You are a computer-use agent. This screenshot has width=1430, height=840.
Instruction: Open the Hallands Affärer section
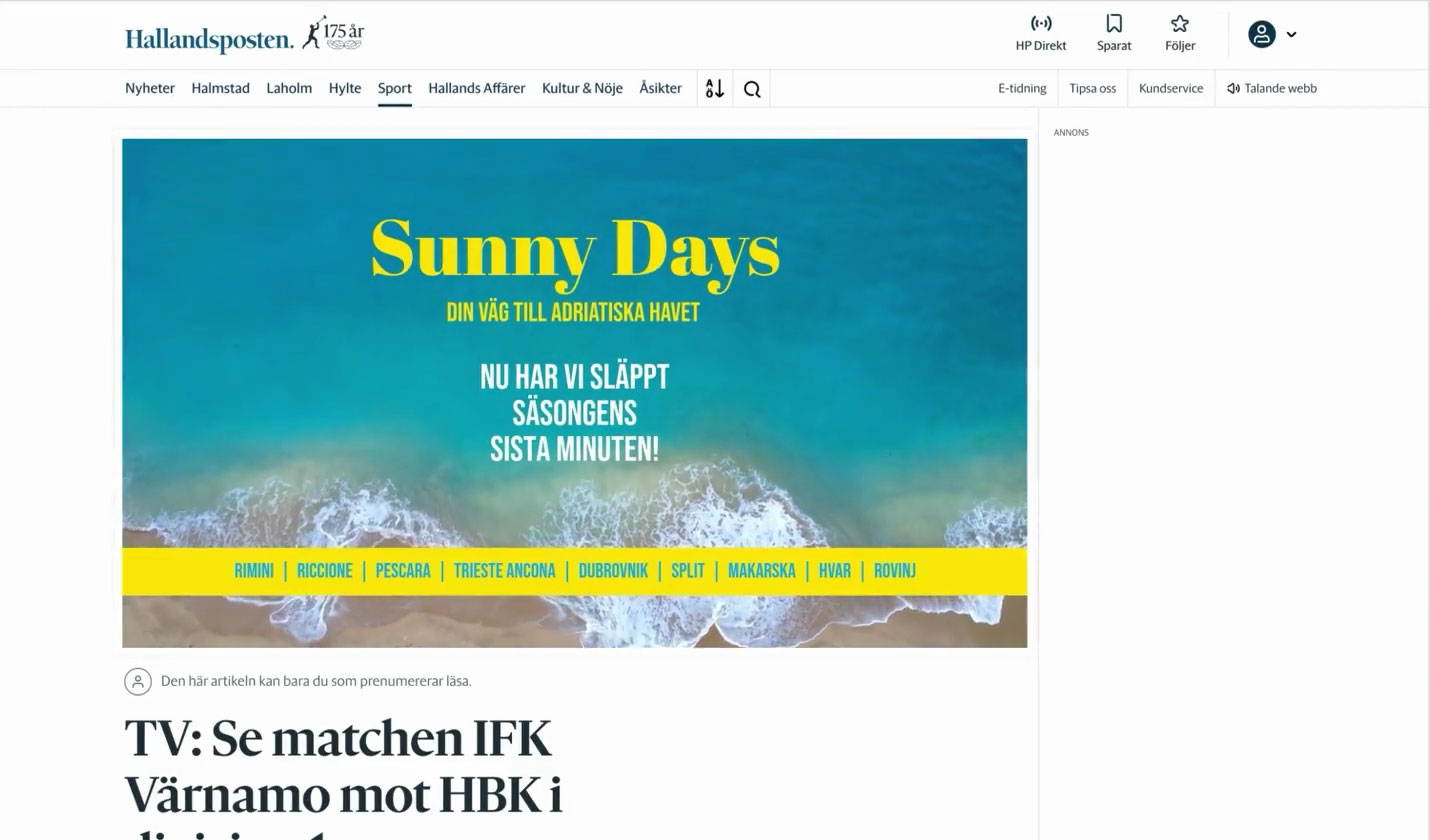point(477,88)
